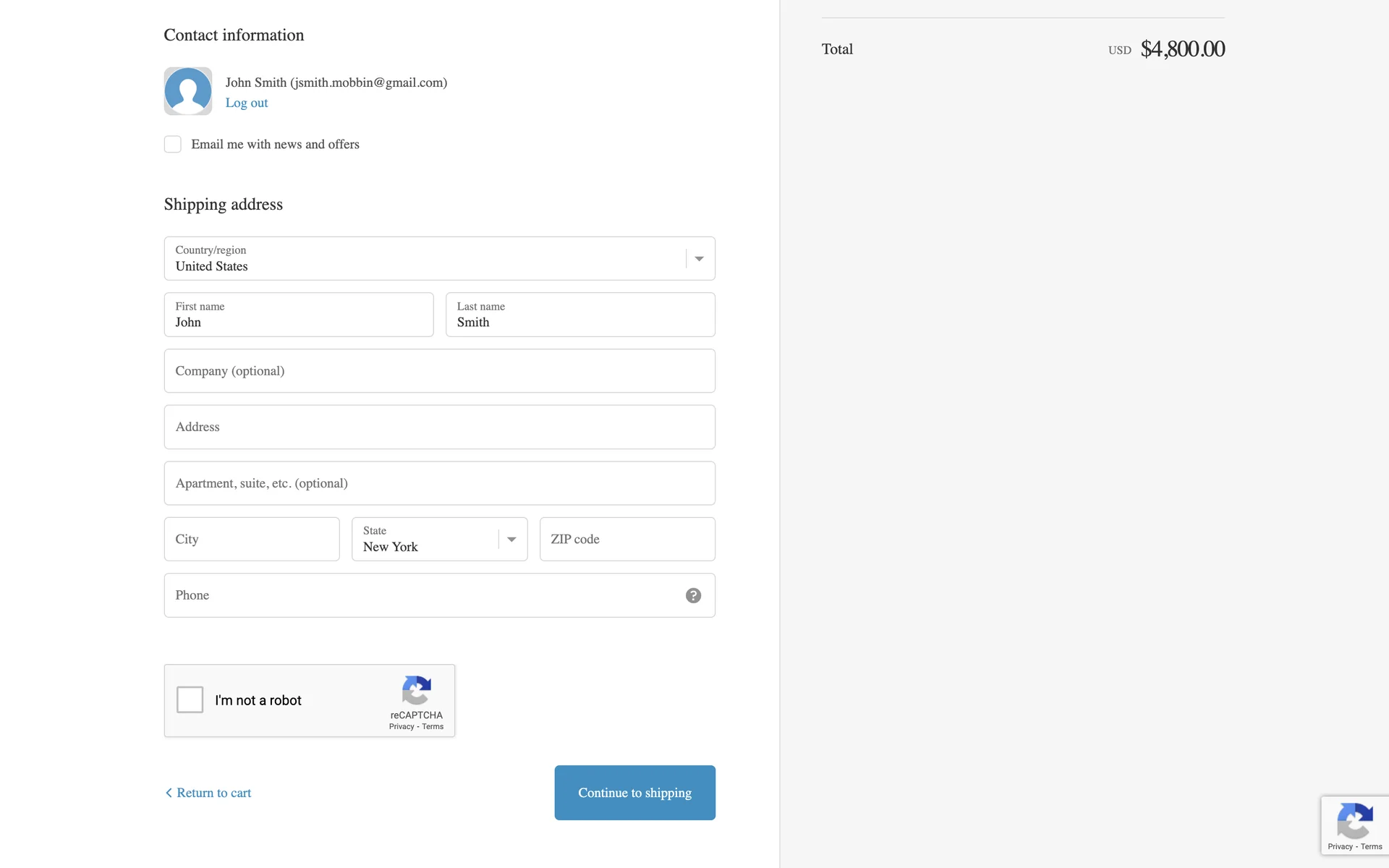
Task: Tick the I'm not a robot checkbox
Action: [190, 699]
